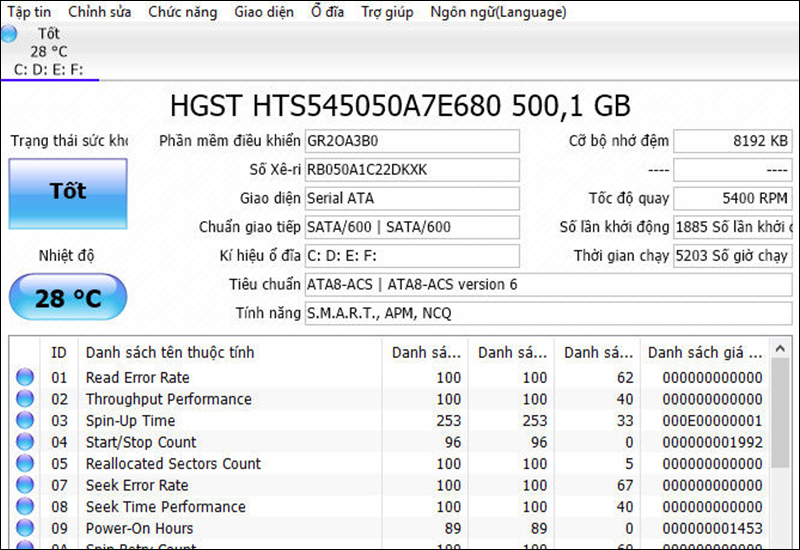Click the status orb for Start/Stop Count

pos(24,442)
